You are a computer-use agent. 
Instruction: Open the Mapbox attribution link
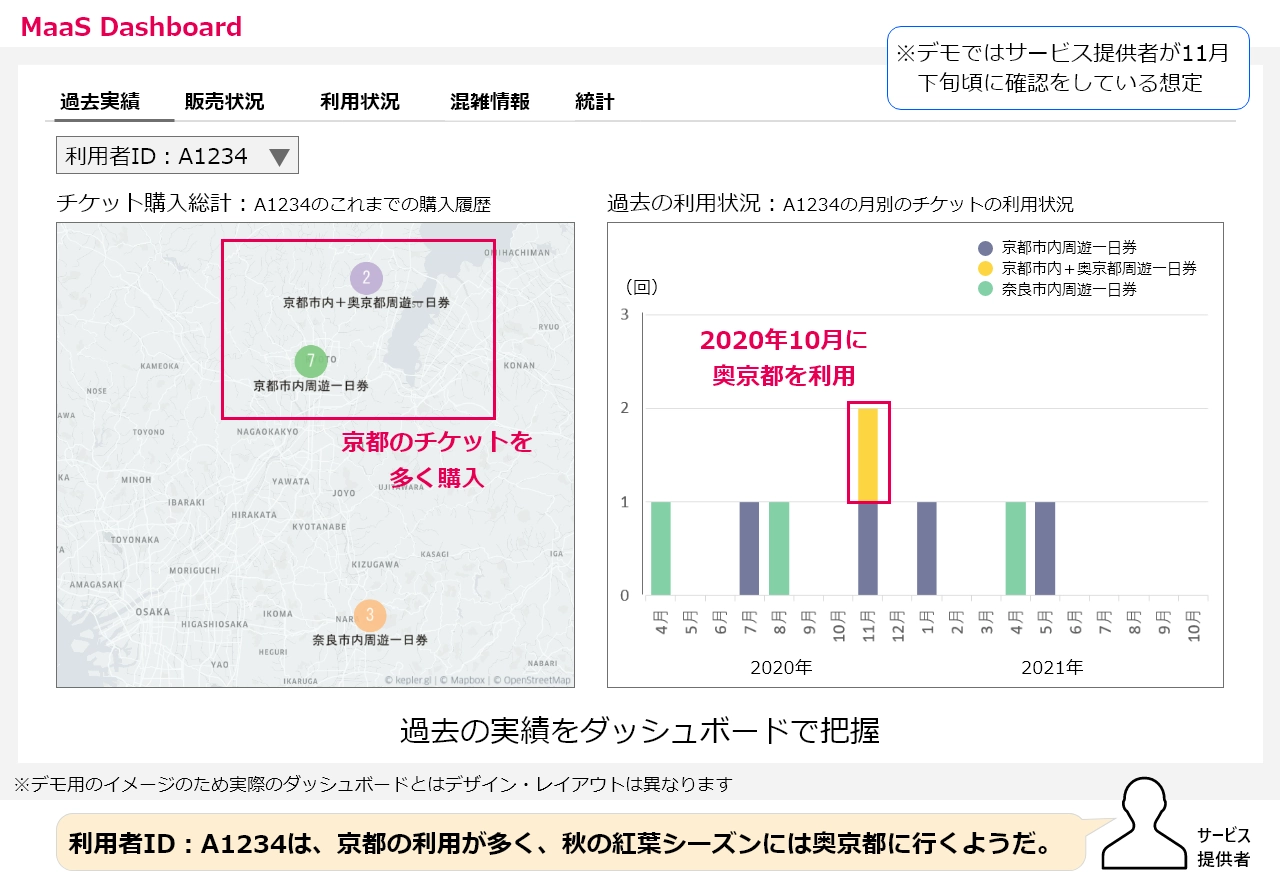pos(465,680)
